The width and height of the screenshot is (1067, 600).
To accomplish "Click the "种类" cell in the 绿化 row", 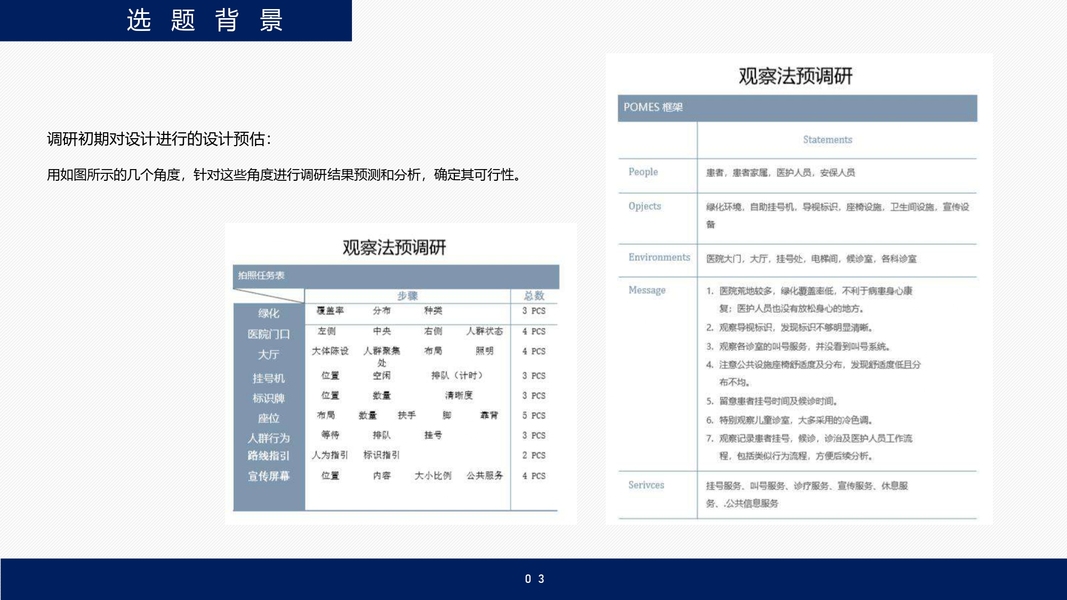I will coord(433,310).
